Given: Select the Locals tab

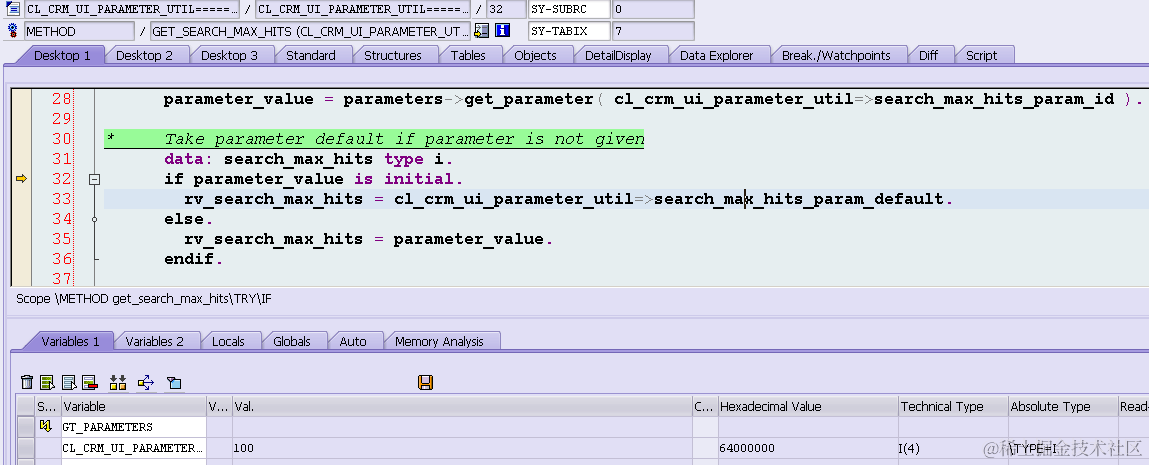Looking at the screenshot, I should click(228, 341).
